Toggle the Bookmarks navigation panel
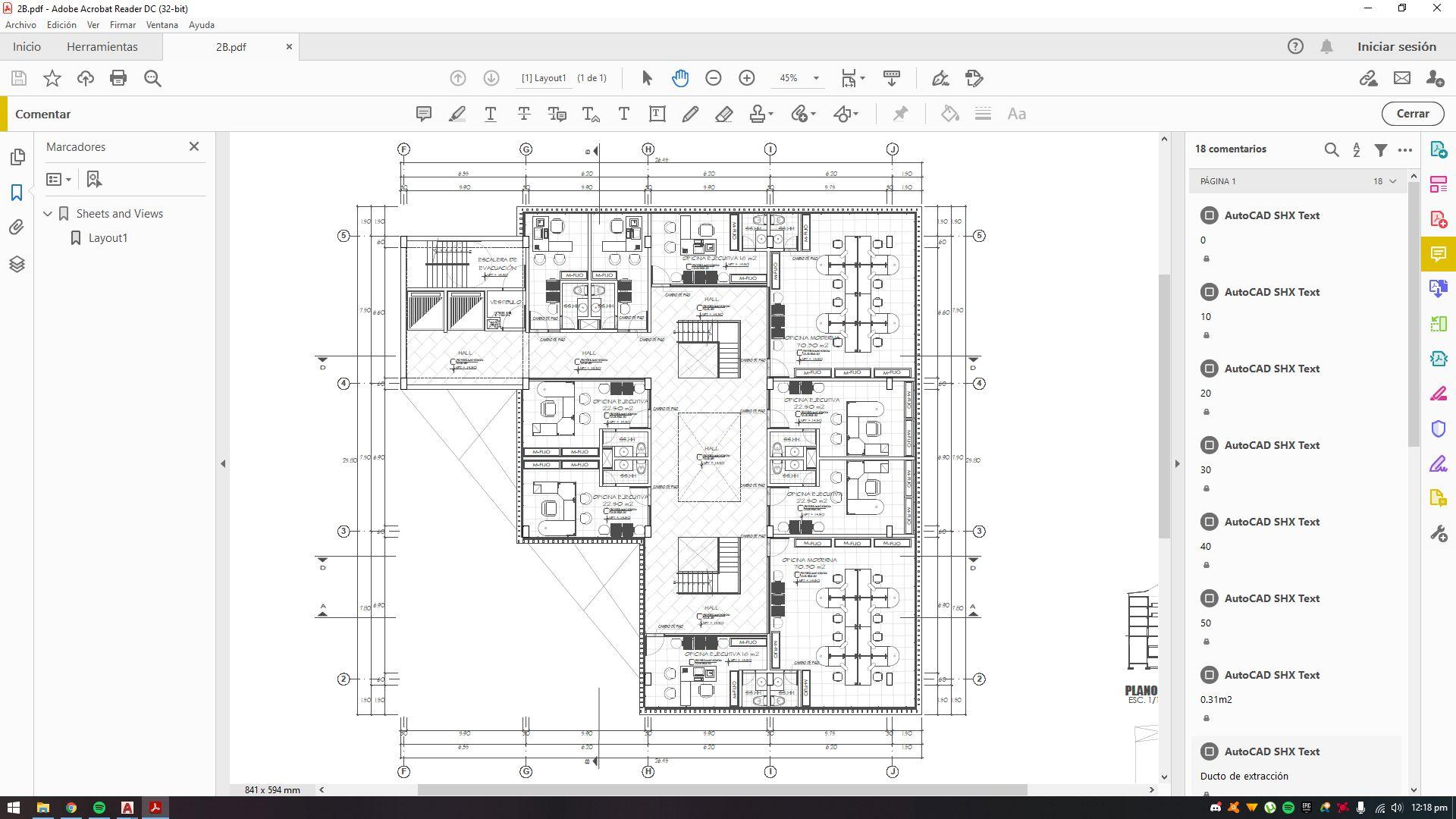The image size is (1456, 819). tap(17, 193)
